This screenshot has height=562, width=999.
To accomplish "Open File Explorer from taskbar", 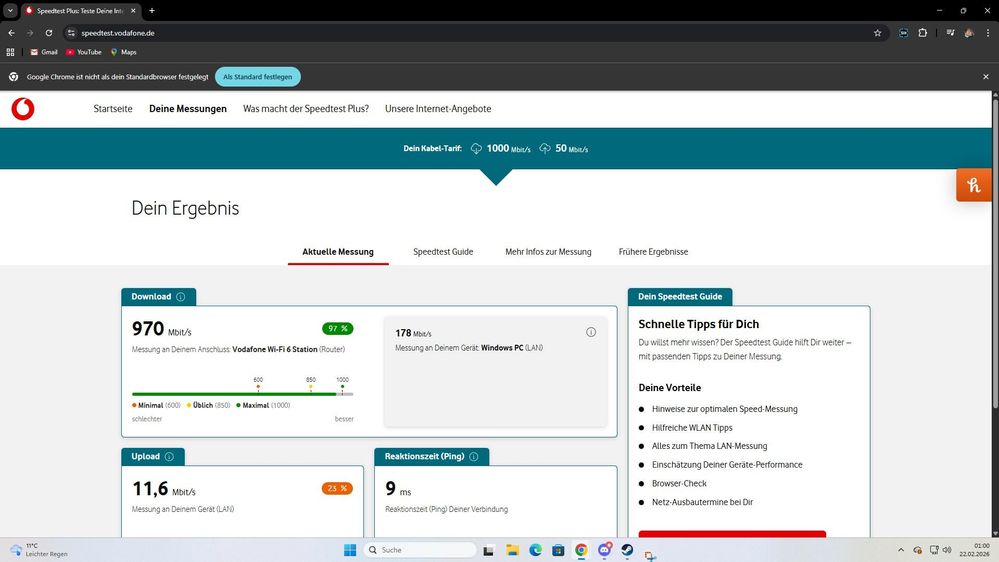I will (512, 550).
